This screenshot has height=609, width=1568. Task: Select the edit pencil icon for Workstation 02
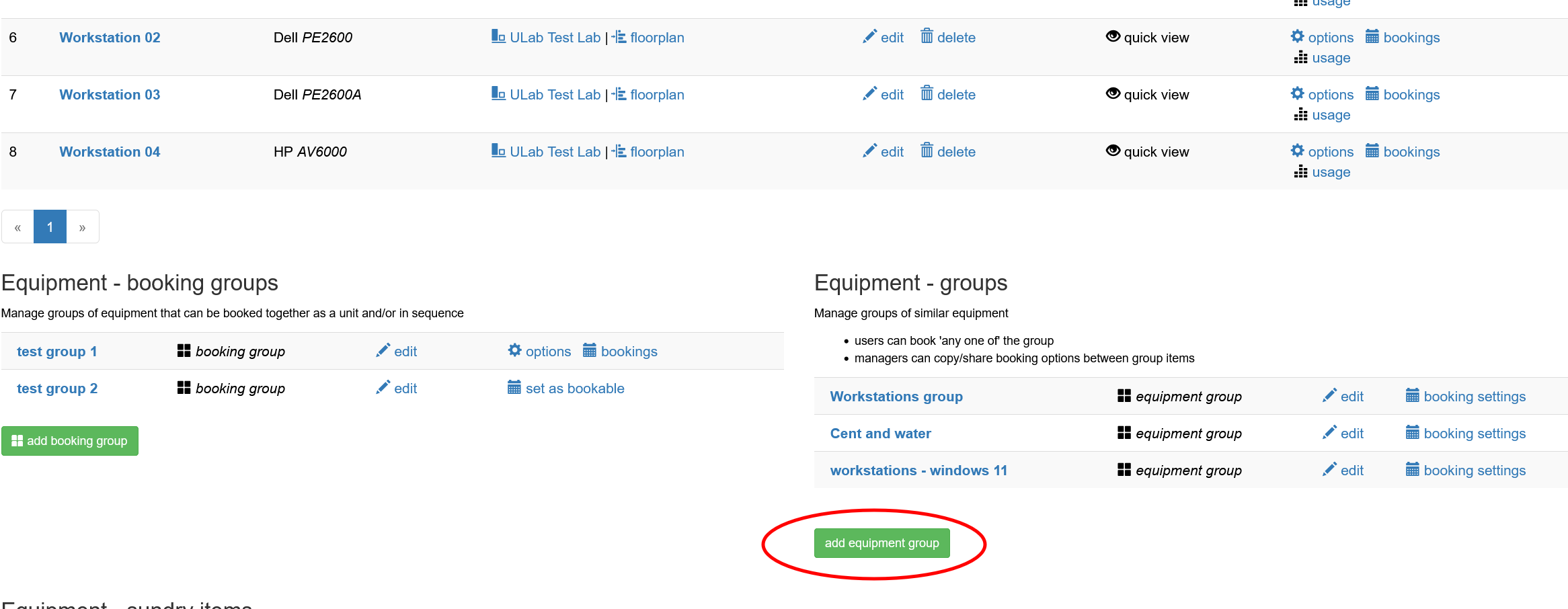pyautogui.click(x=870, y=37)
